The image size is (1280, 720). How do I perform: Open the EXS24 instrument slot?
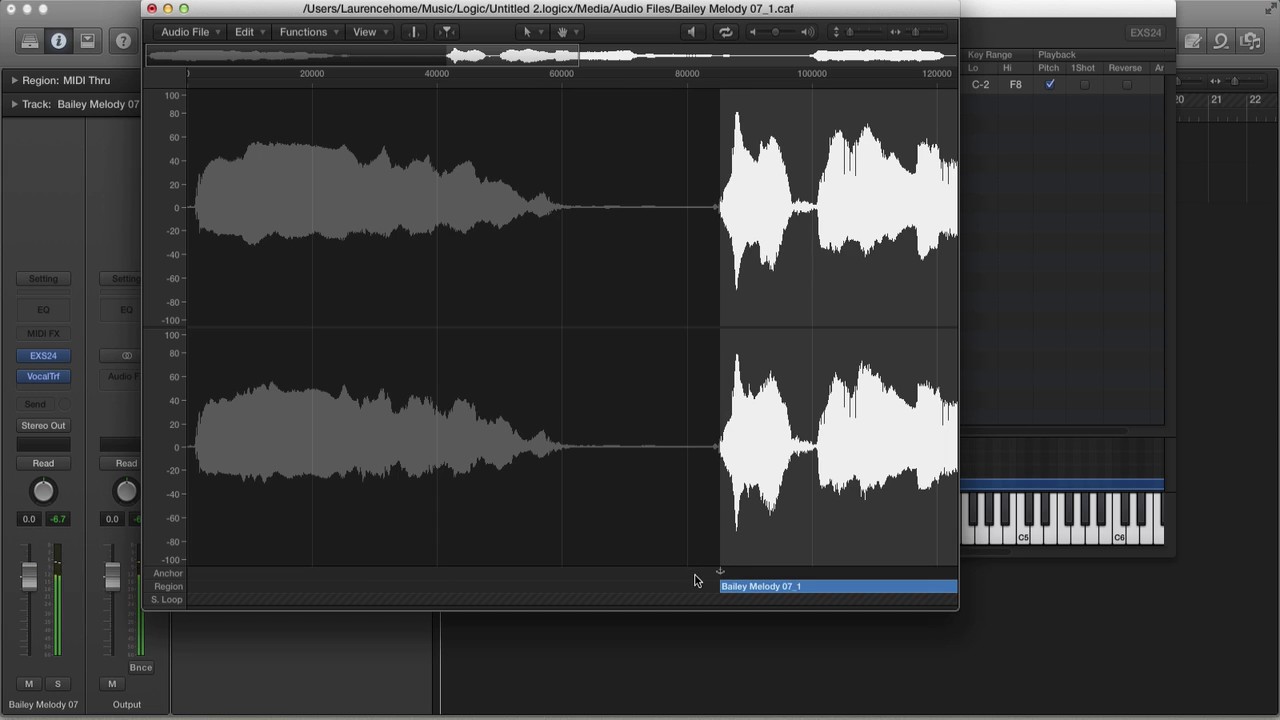[x=43, y=356]
